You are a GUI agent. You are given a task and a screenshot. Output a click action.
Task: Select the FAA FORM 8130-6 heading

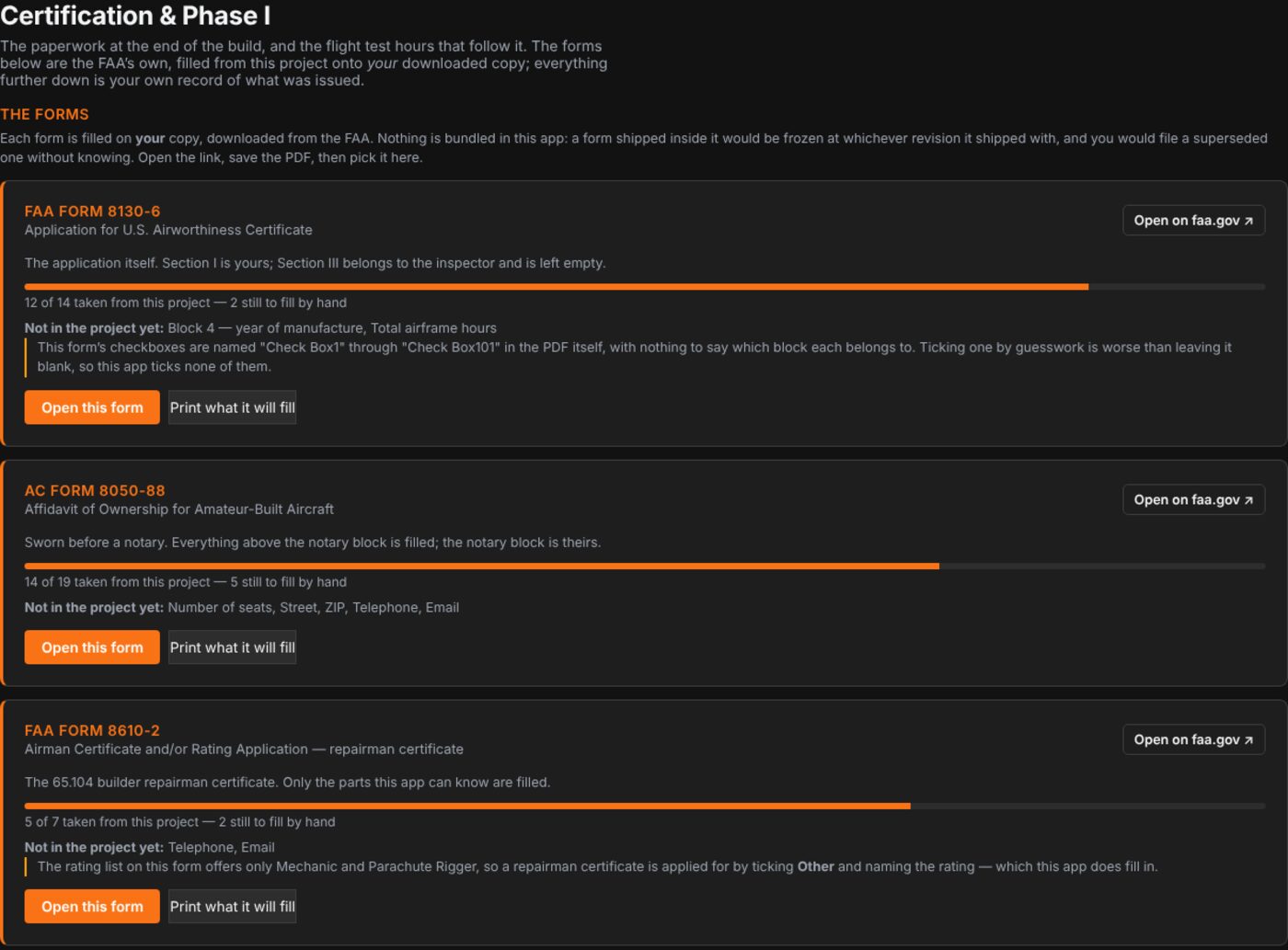pos(92,212)
